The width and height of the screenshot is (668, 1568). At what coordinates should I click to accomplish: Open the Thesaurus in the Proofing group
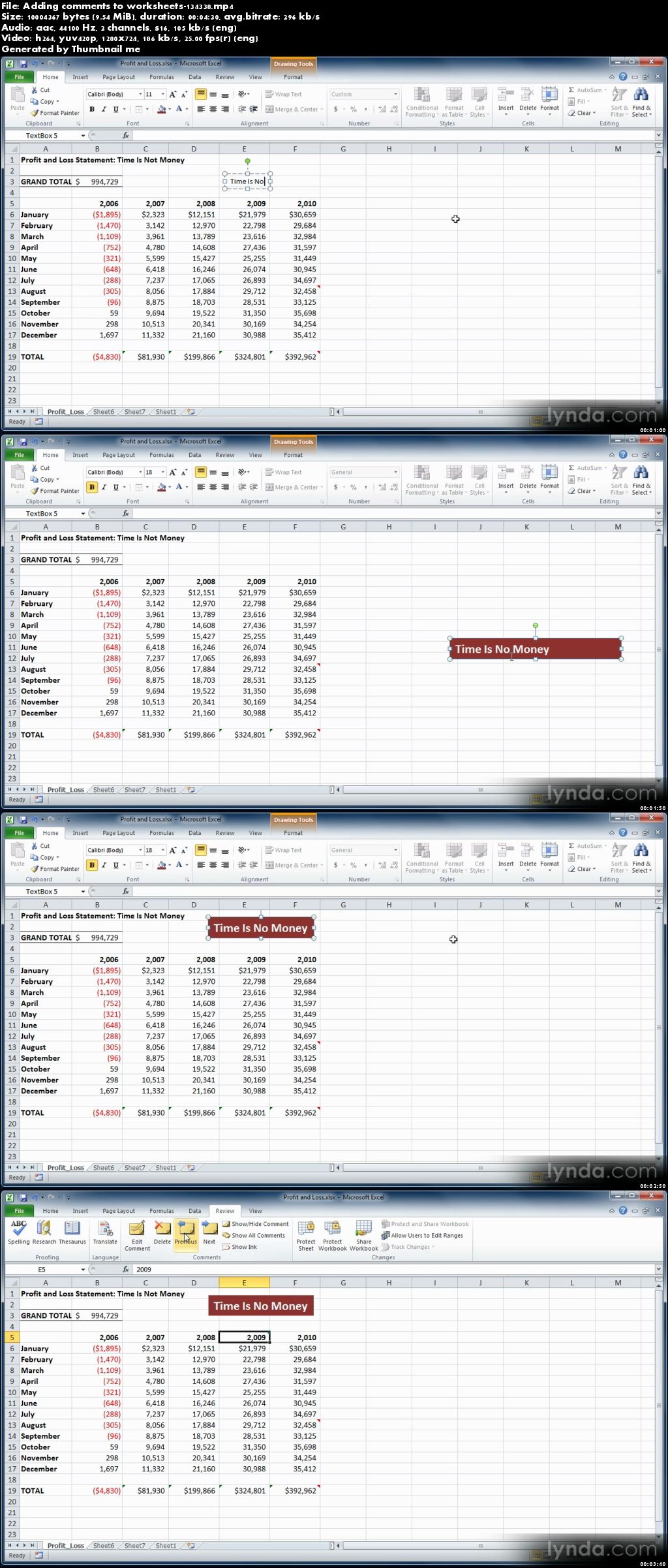72,1234
